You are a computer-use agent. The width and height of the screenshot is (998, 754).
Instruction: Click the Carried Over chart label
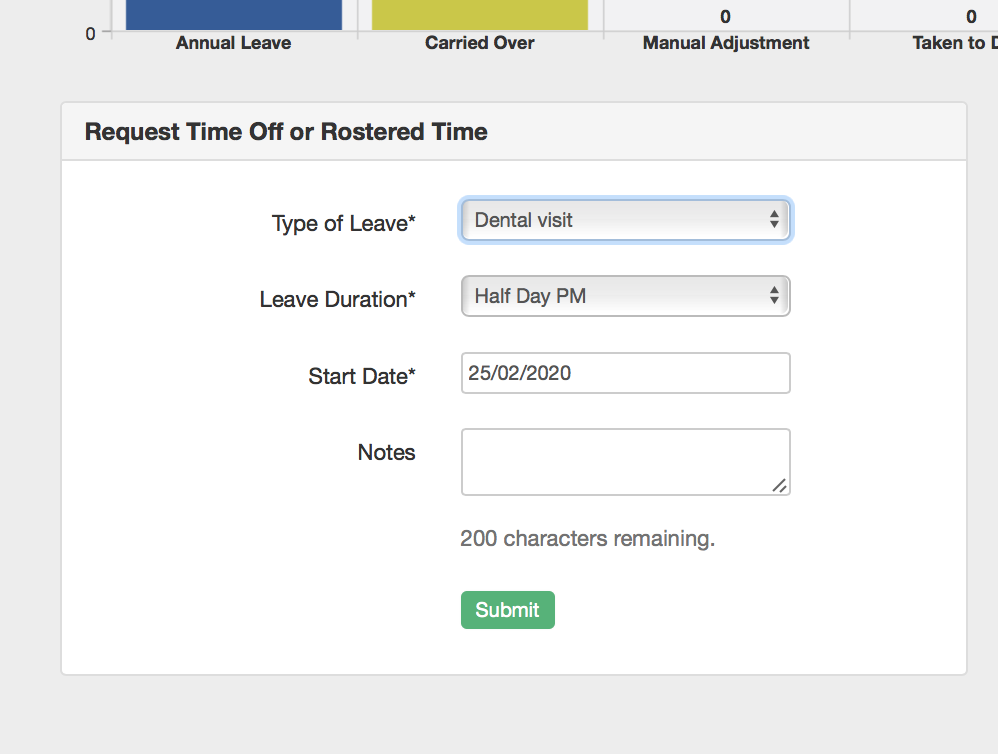pyautogui.click(x=480, y=43)
